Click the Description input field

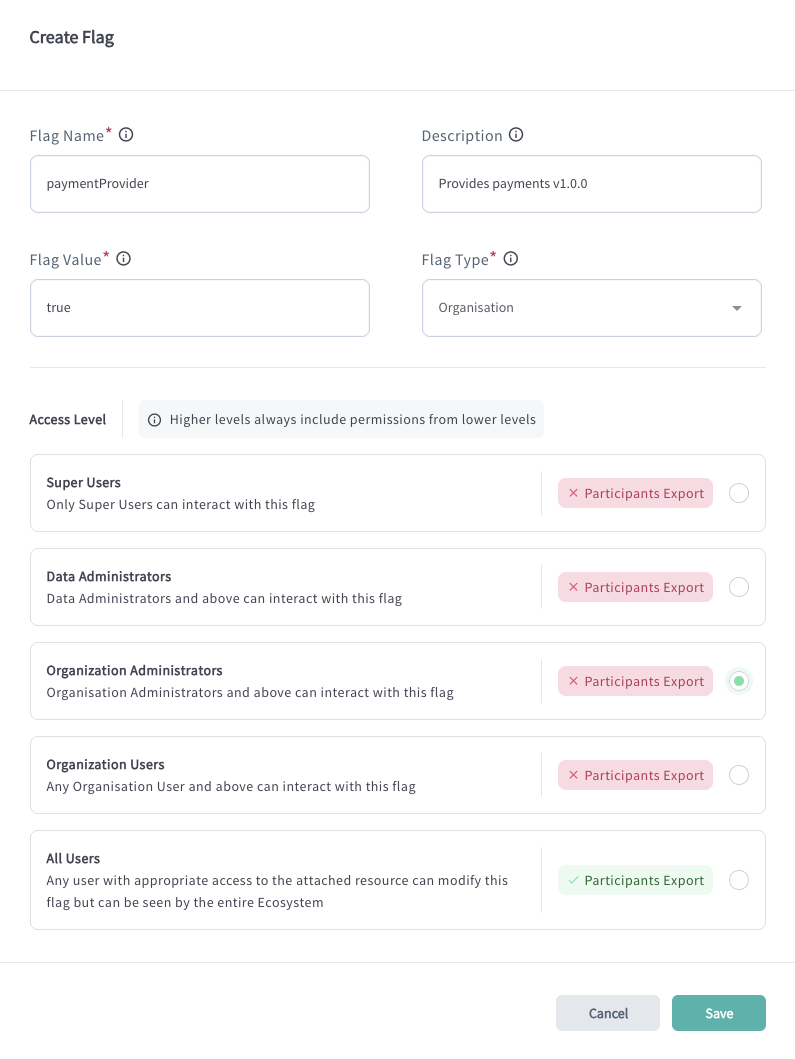(591, 184)
